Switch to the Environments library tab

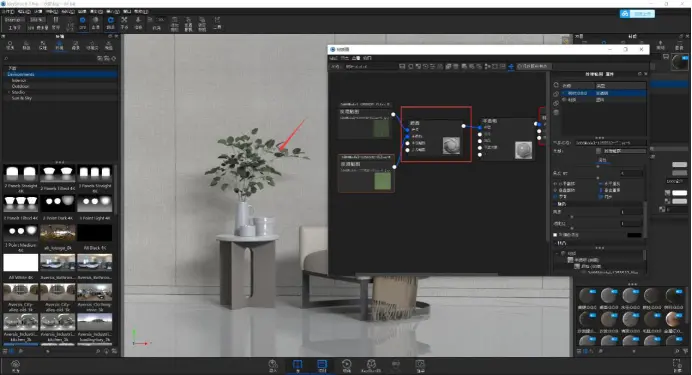tap(59, 45)
